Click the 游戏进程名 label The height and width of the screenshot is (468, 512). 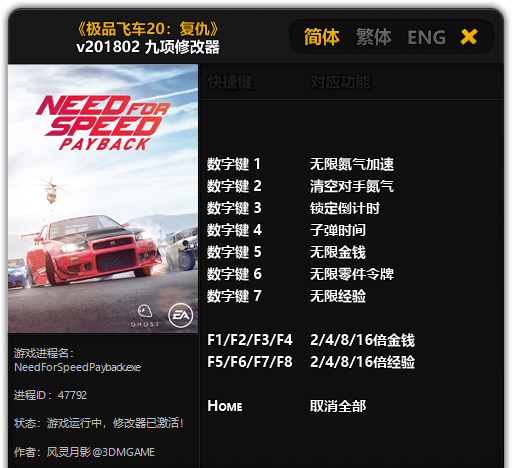(x=44, y=353)
